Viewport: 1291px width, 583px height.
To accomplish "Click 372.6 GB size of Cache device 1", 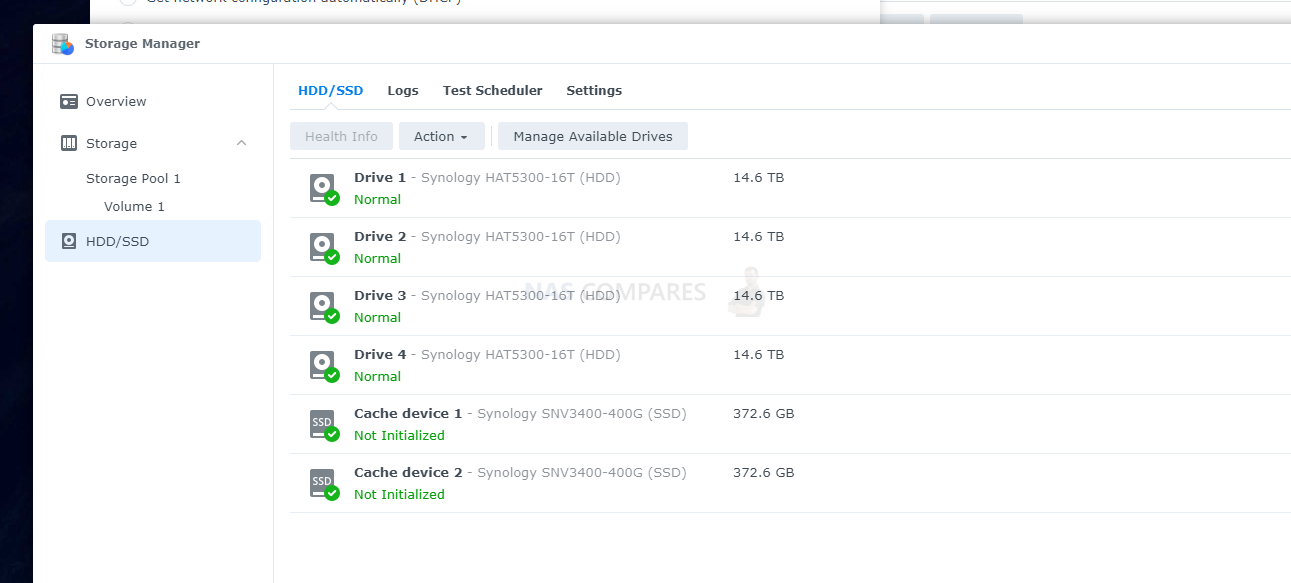I will tap(764, 413).
